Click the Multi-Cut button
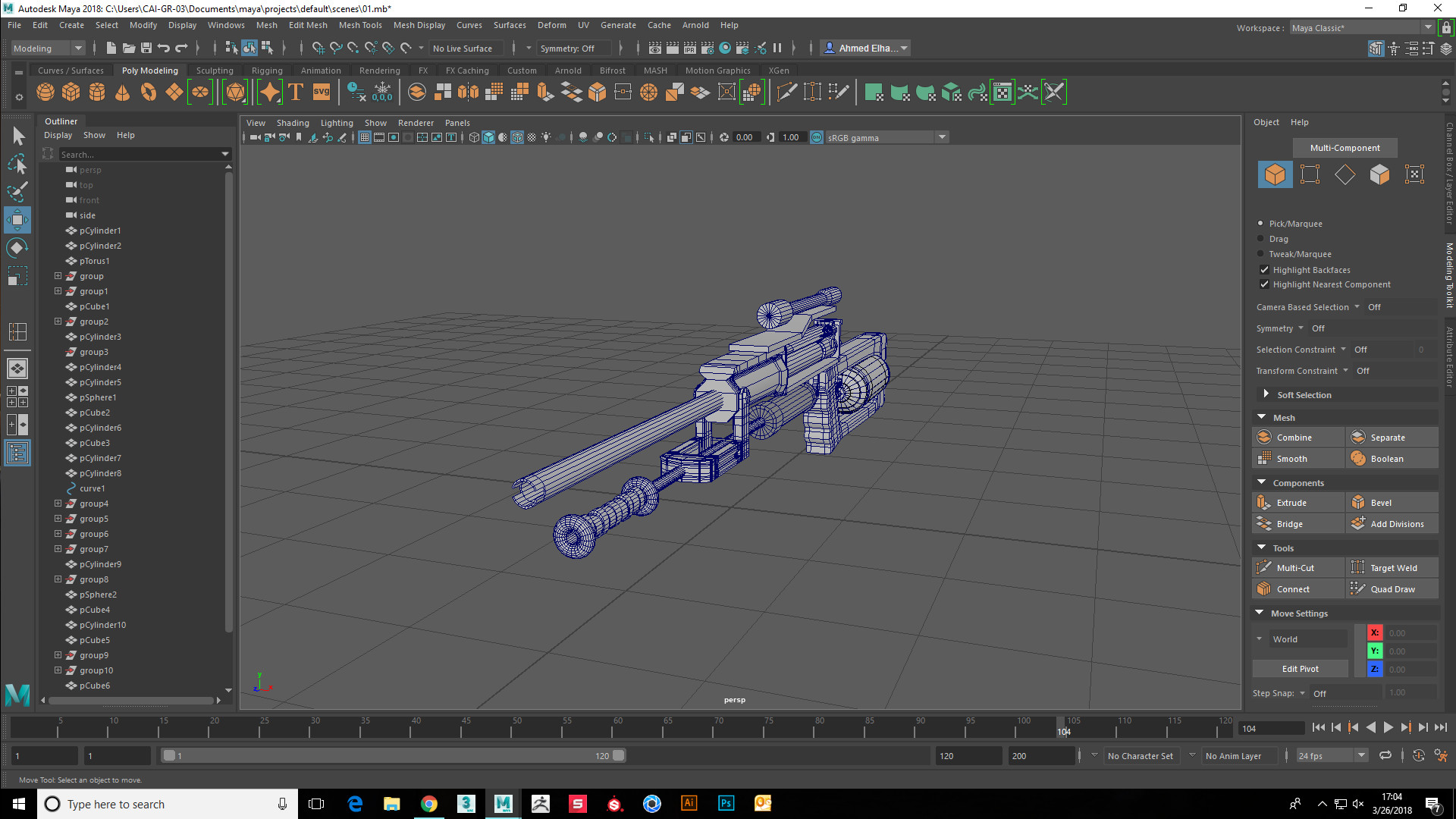Image resolution: width=1456 pixels, height=819 pixels. (x=1298, y=568)
